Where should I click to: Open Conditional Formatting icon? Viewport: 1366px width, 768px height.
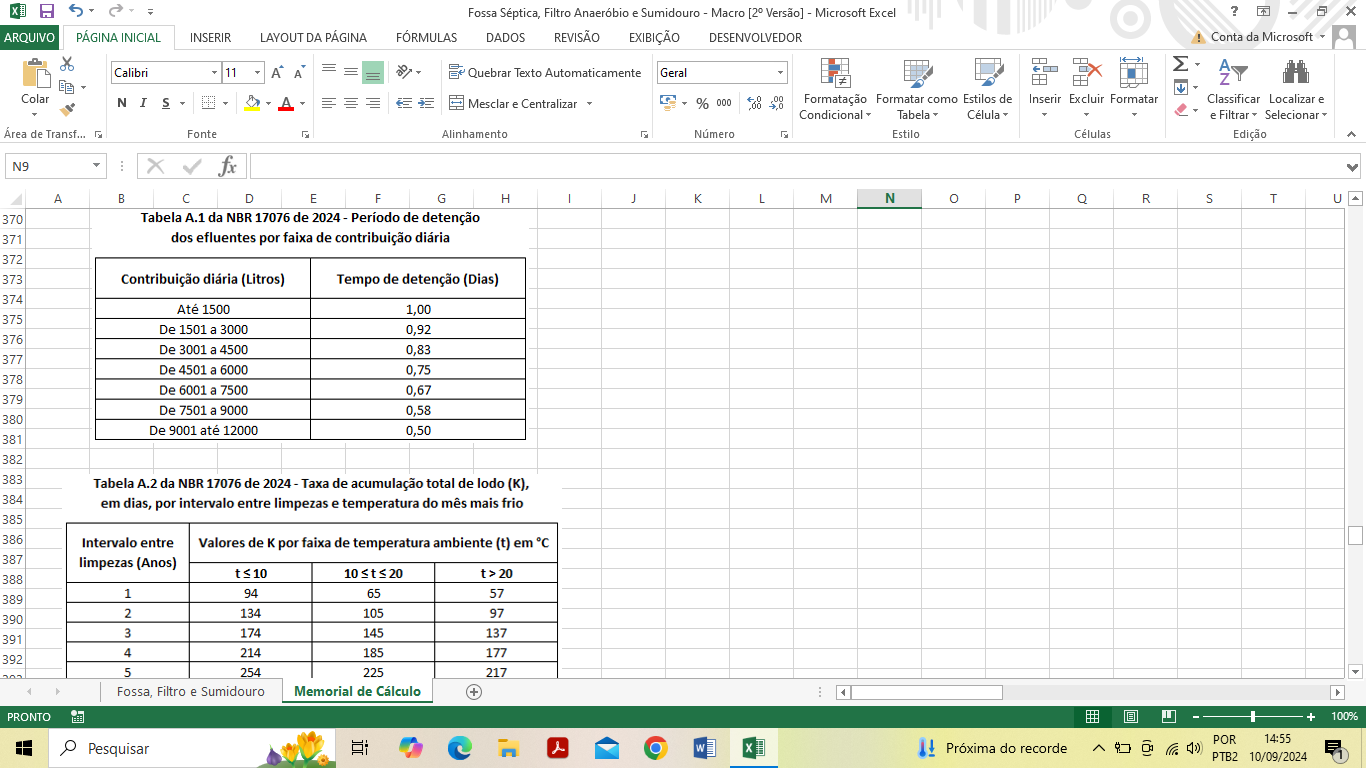[835, 73]
